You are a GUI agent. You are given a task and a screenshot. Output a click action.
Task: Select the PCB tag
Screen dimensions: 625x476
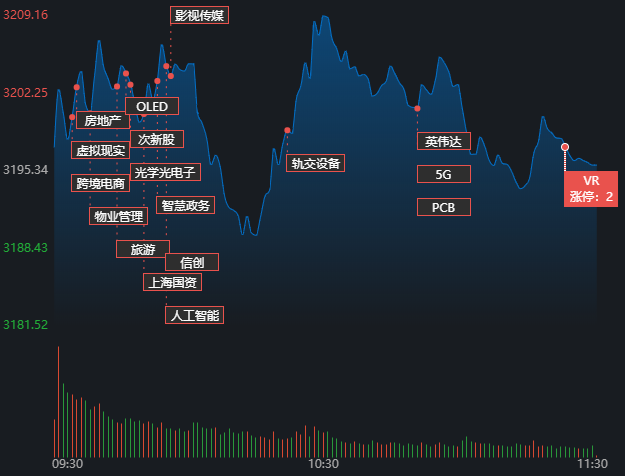pyautogui.click(x=443, y=207)
